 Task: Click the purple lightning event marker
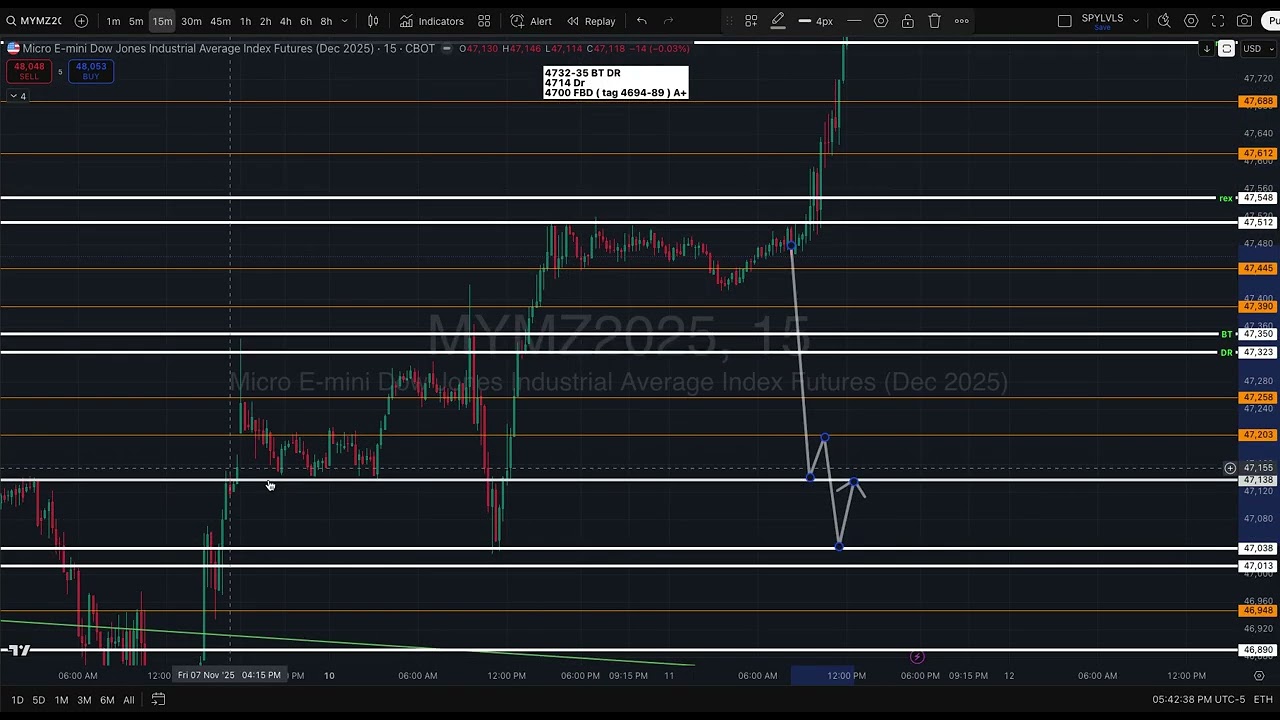coord(917,657)
